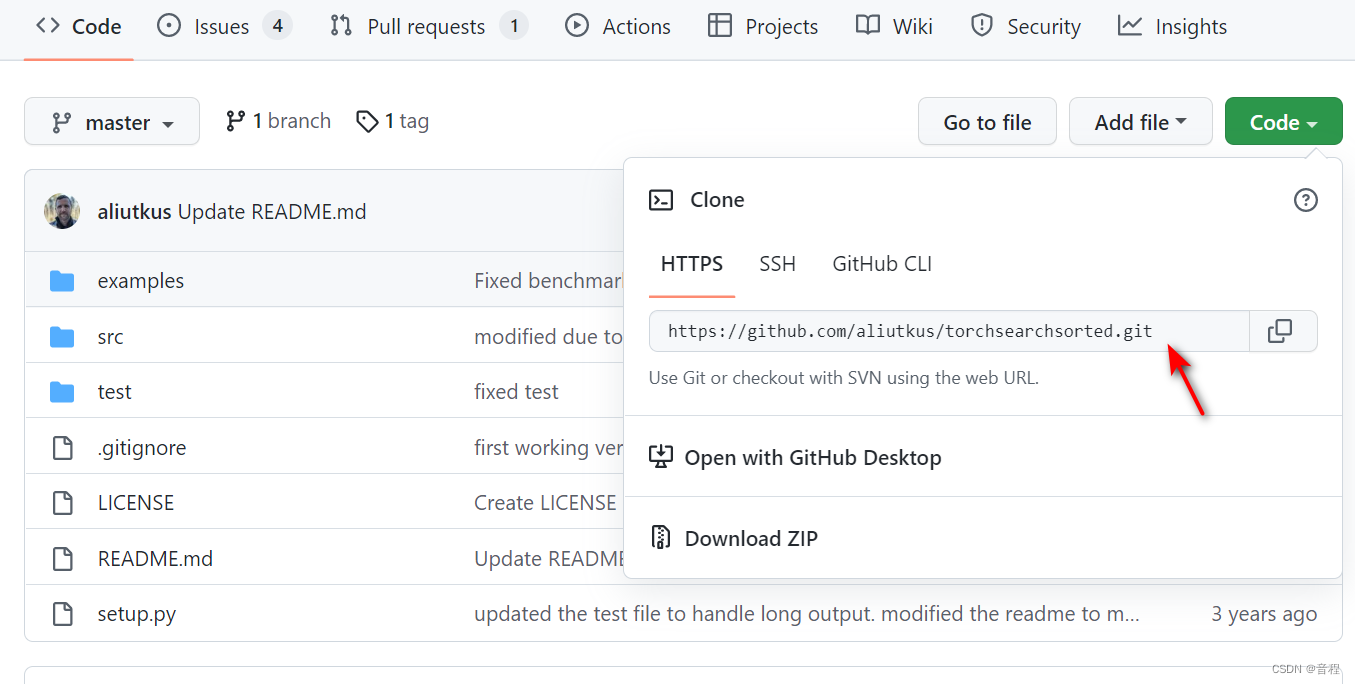The width and height of the screenshot is (1355, 684).
Task: Switch to the SSH clone tab
Action: 777,264
